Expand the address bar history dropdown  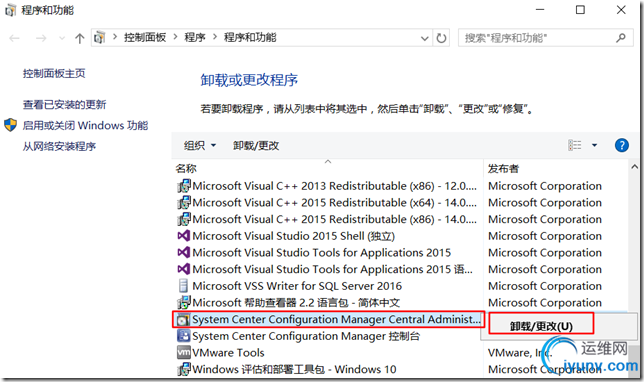pyautogui.click(x=425, y=39)
